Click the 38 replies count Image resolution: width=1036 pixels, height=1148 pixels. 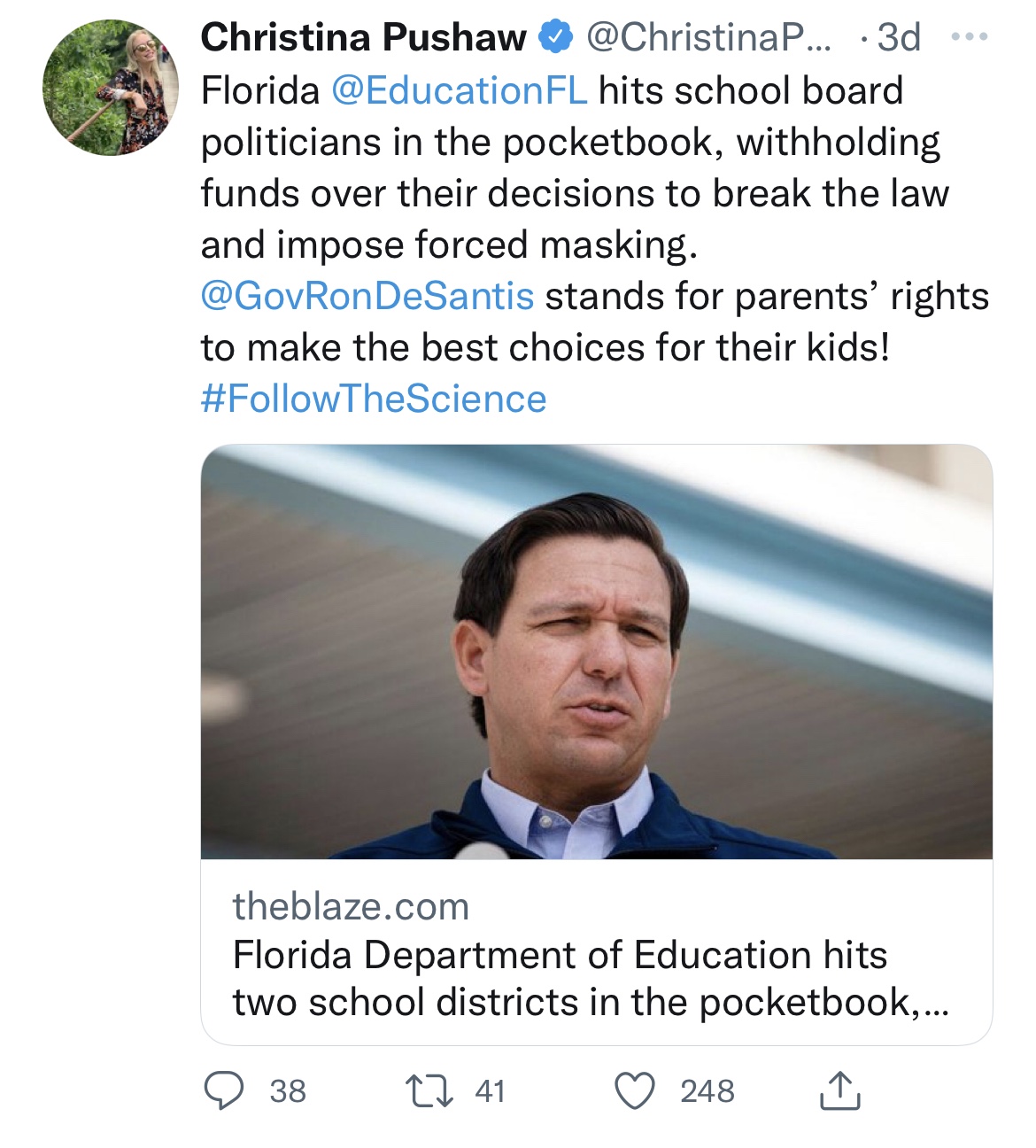click(288, 1091)
